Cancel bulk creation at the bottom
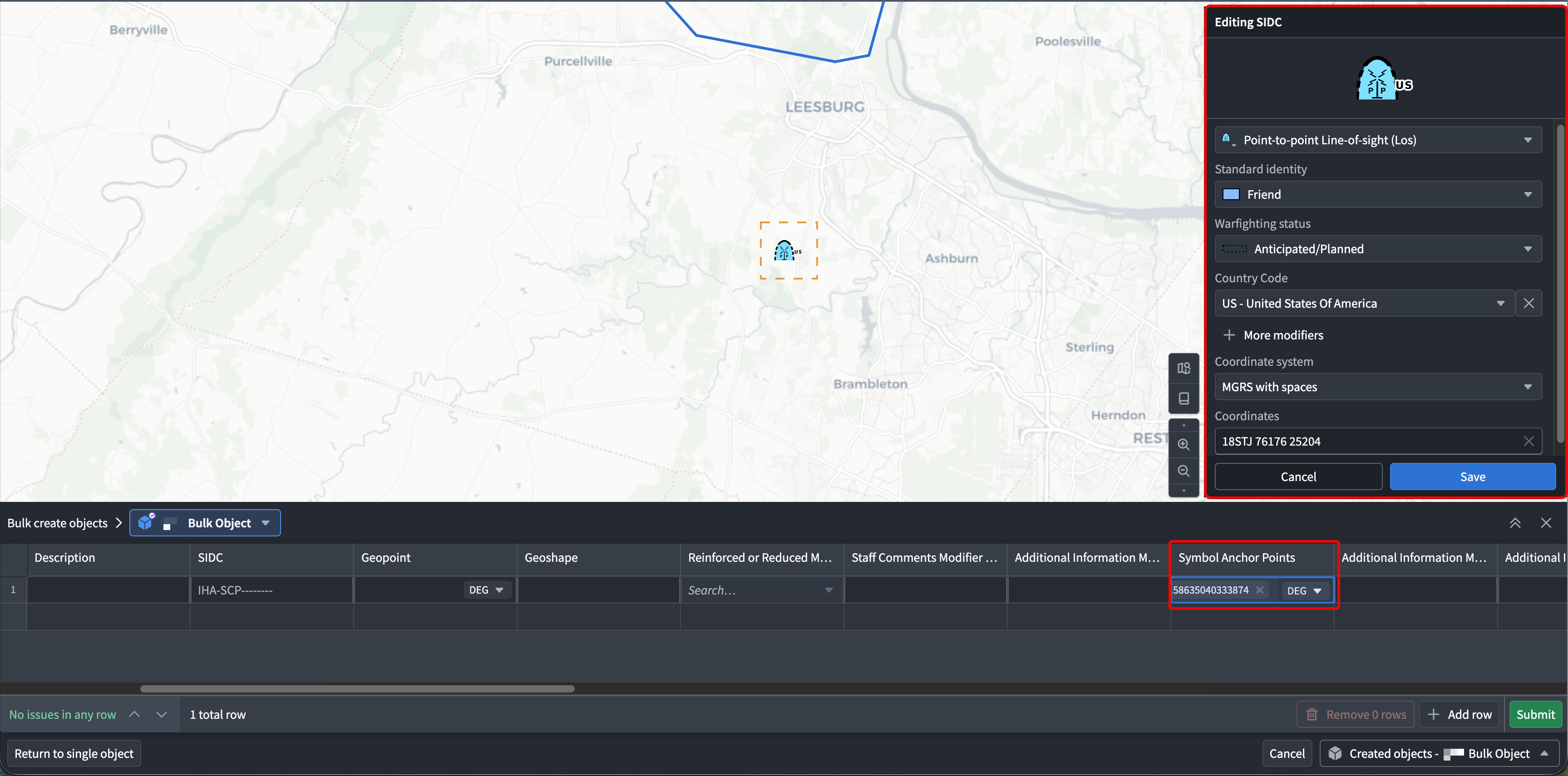This screenshot has height=776, width=1568. point(1287,753)
